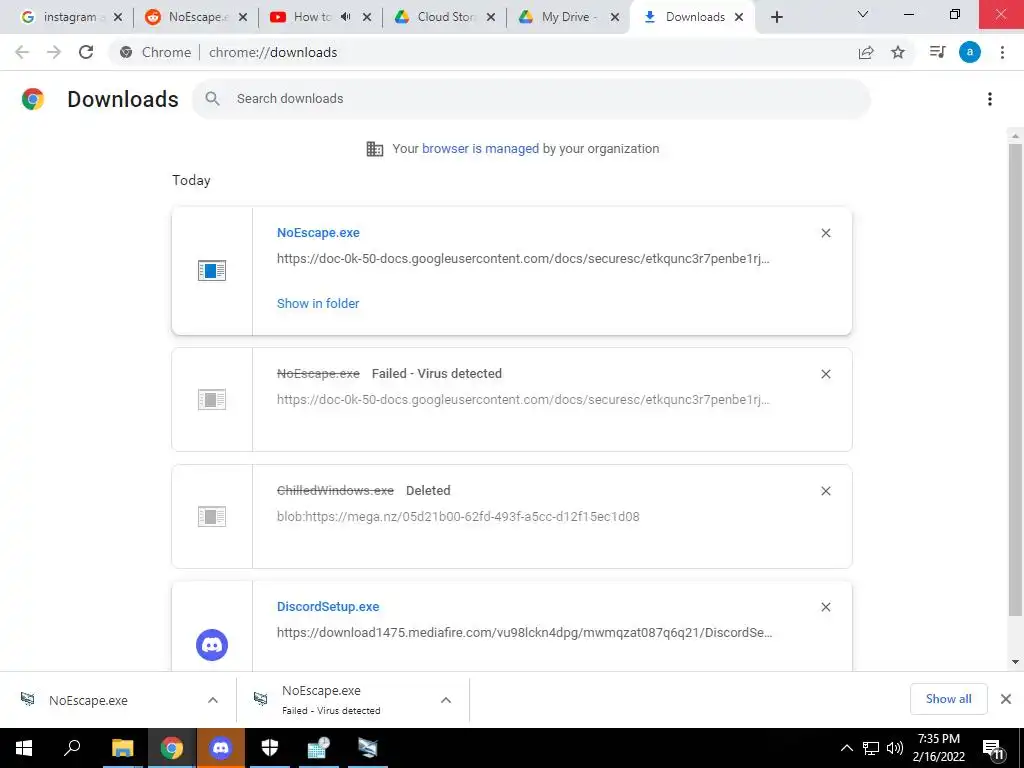Remove first NoEscape.exe from list
The height and width of the screenshot is (768, 1024).
826,233
